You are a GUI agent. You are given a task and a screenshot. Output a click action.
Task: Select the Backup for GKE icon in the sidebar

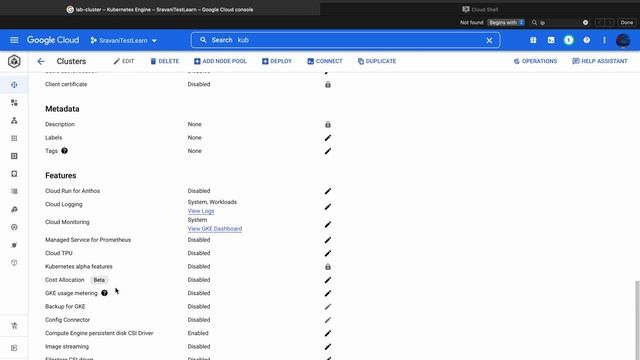[14, 227]
